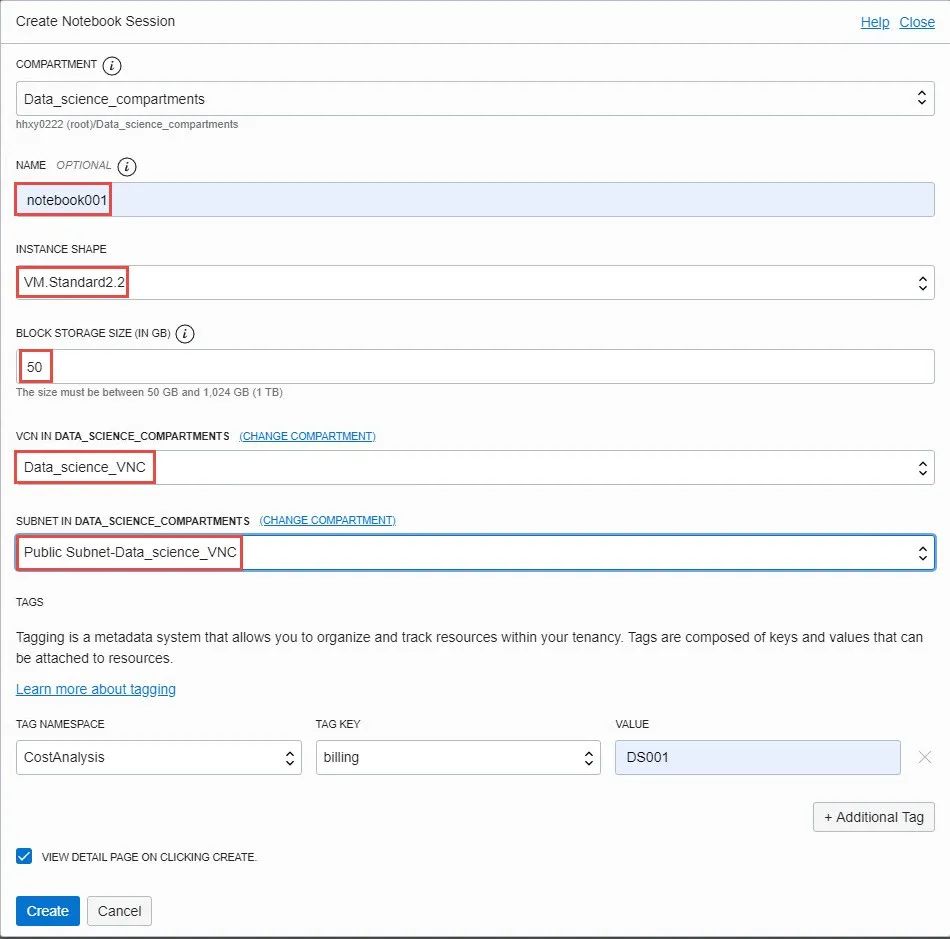This screenshot has height=939, width=950.
Task: Open the Help link
Action: (875, 22)
